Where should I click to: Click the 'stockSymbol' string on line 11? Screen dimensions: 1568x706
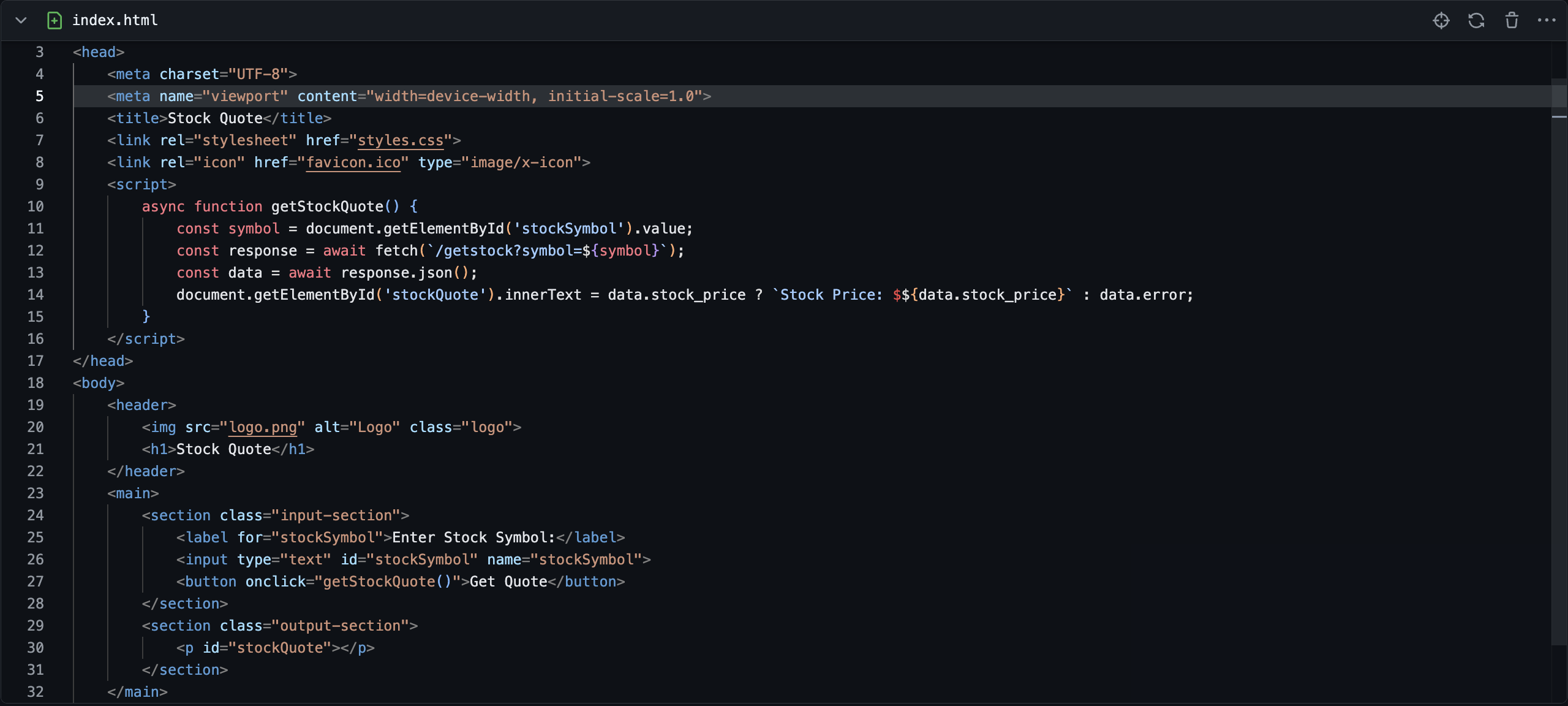pyautogui.click(x=569, y=229)
